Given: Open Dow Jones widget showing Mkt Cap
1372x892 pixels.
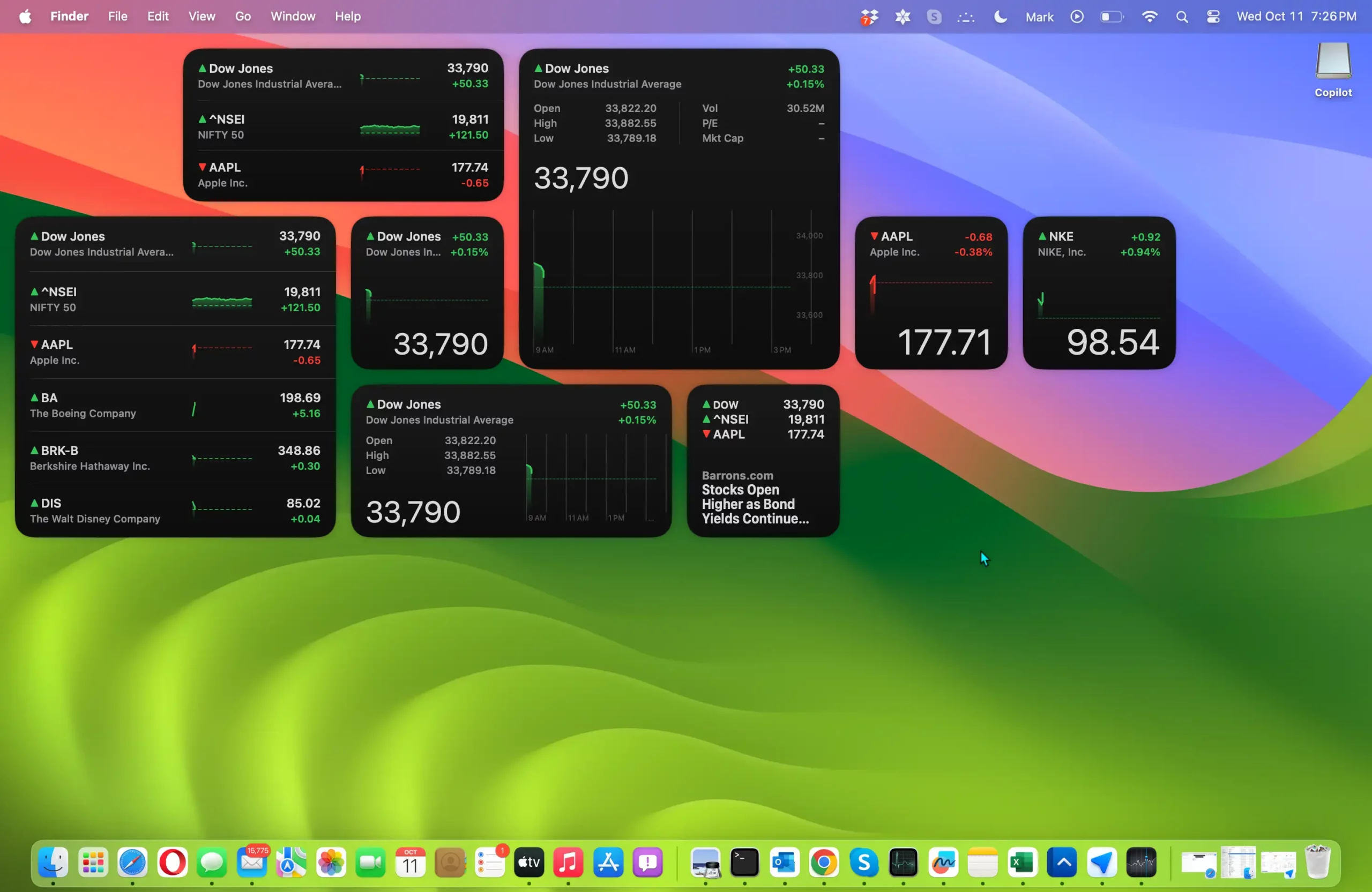Looking at the screenshot, I should point(679,208).
